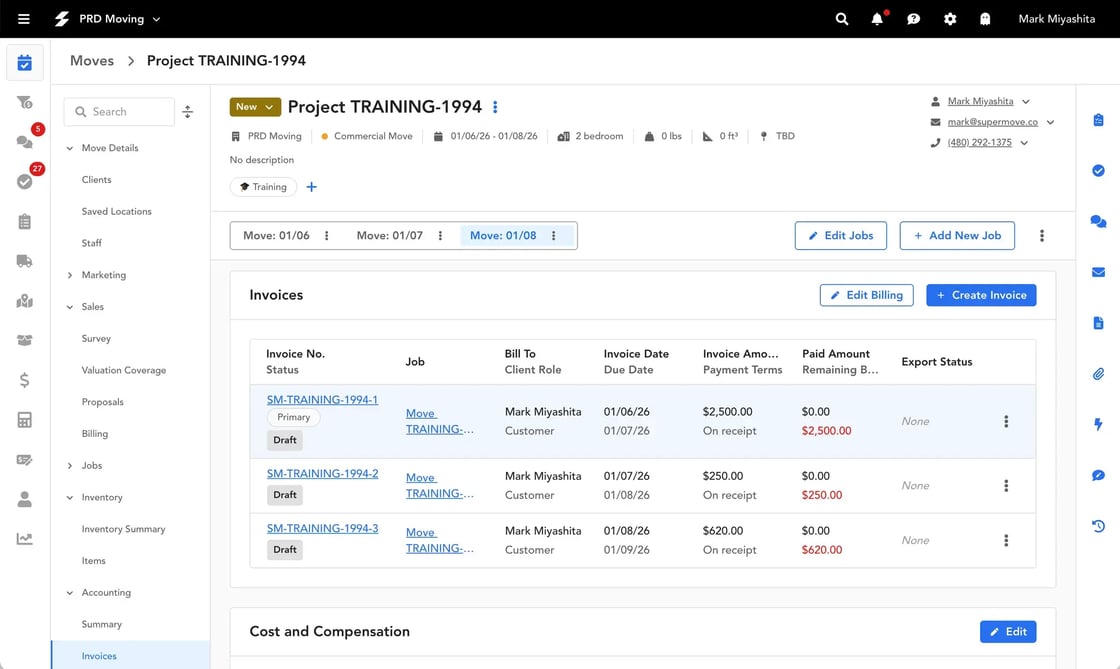Select the Move: 01/06 tab

click(277, 236)
